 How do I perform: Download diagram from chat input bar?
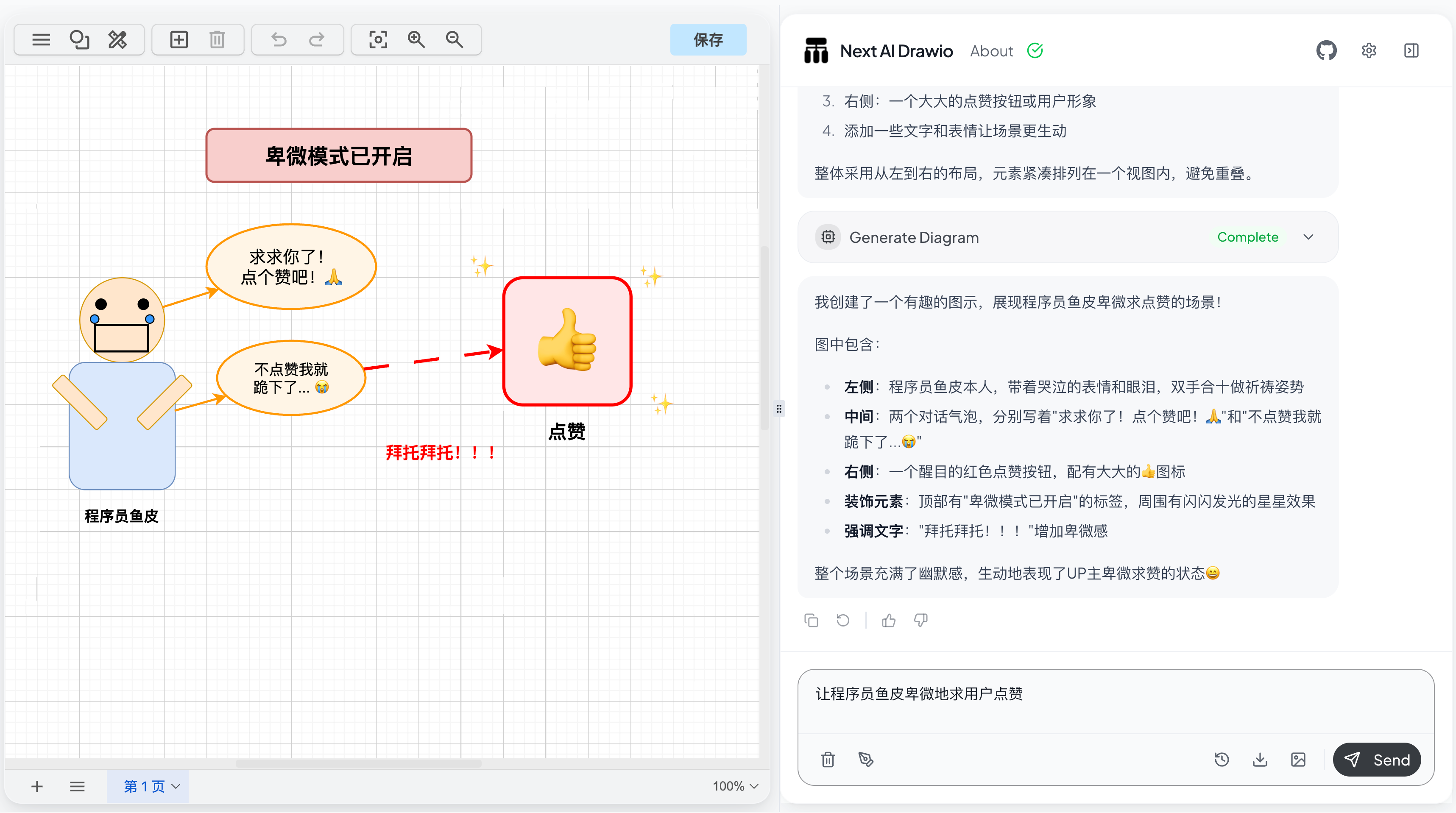[1259, 759]
